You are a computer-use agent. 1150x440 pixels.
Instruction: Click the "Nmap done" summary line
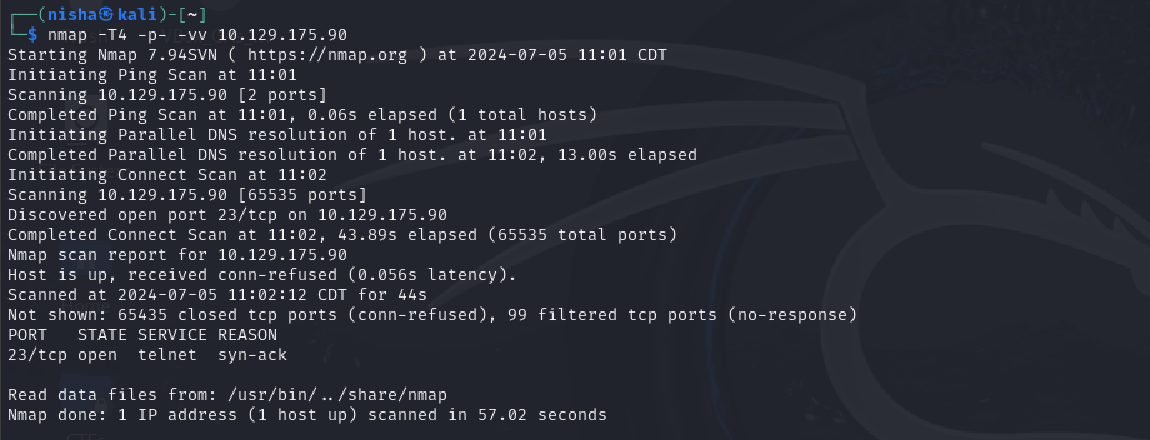point(307,414)
